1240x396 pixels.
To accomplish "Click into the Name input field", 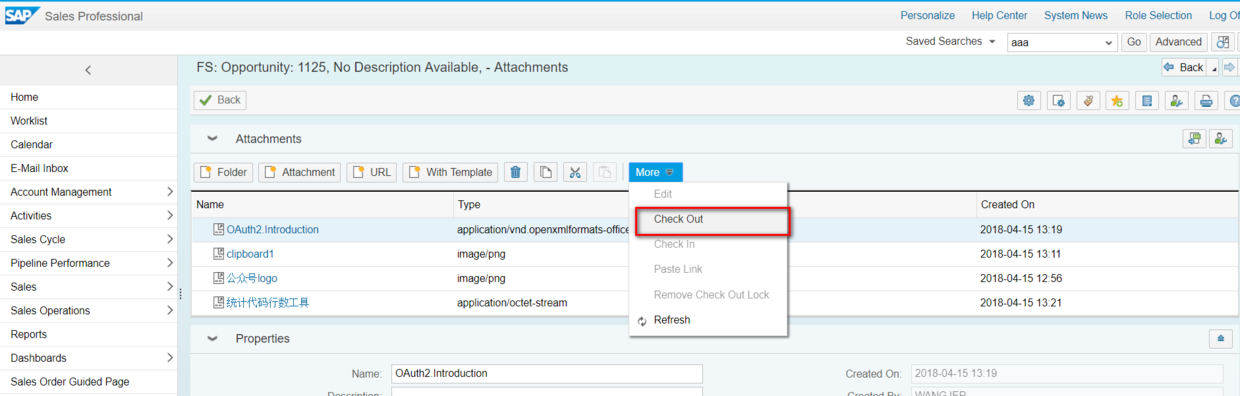I will pyautogui.click(x=547, y=373).
